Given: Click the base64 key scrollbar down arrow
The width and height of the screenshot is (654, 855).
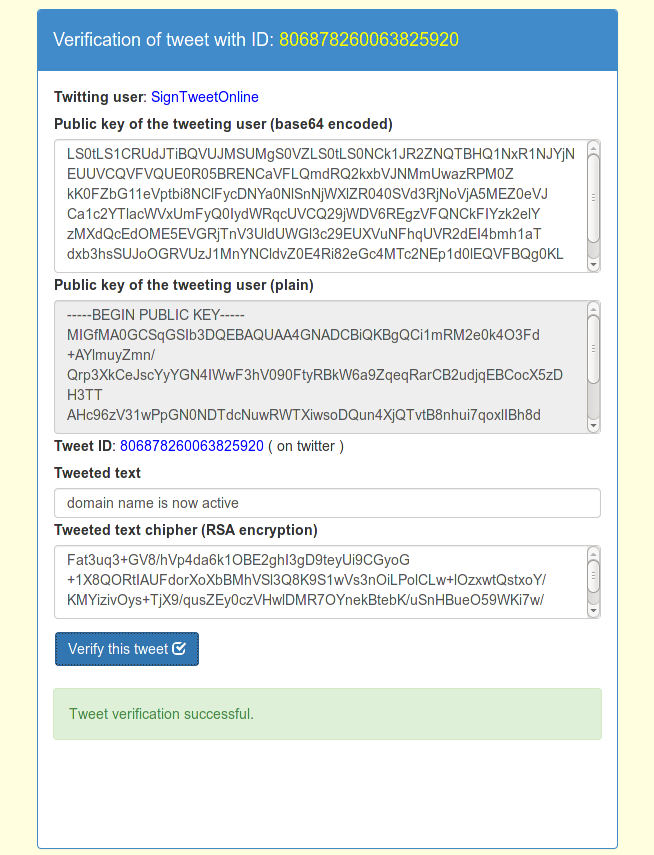Looking at the screenshot, I should click(593, 265).
